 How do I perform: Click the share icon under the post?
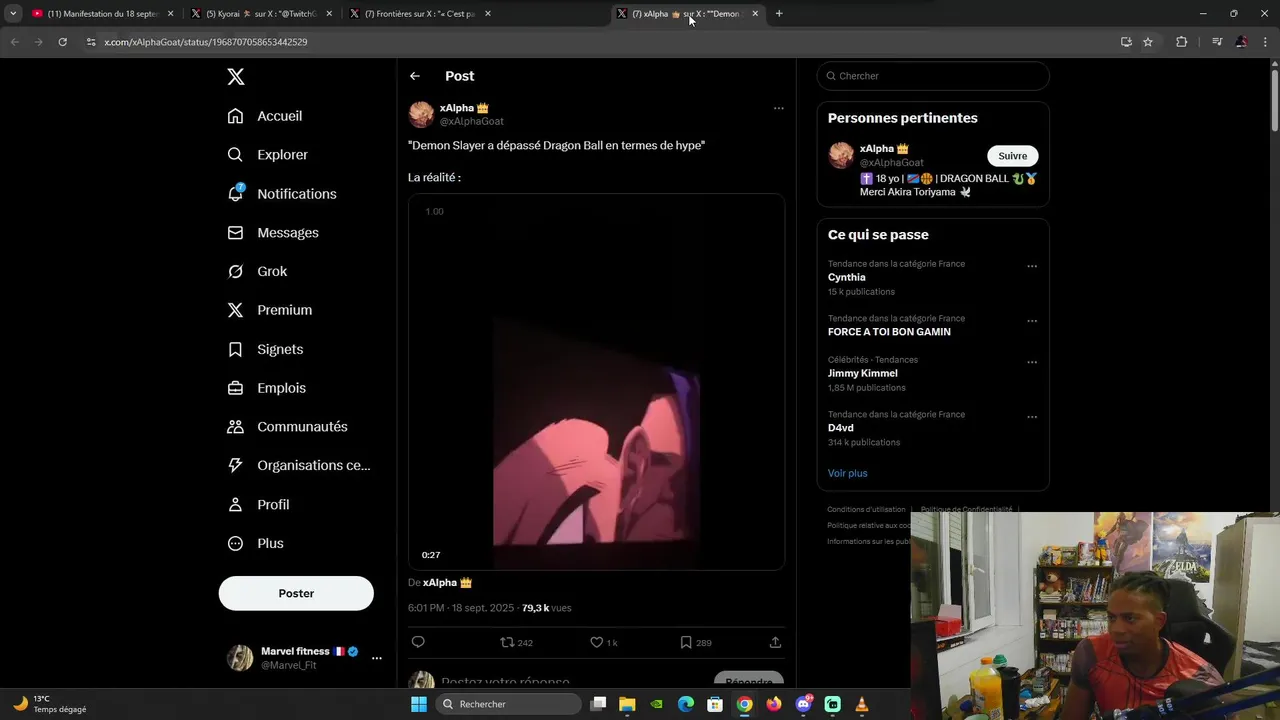[775, 642]
